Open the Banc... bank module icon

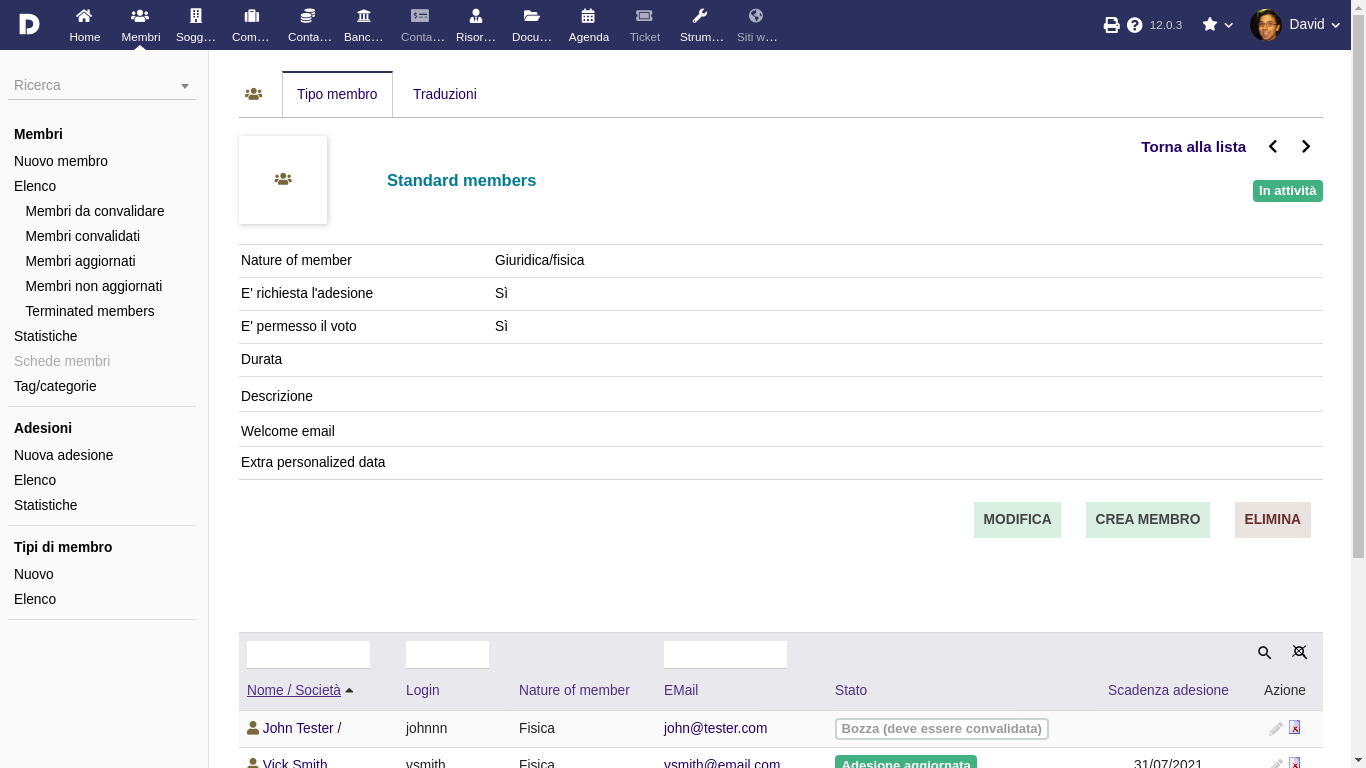coord(364,16)
